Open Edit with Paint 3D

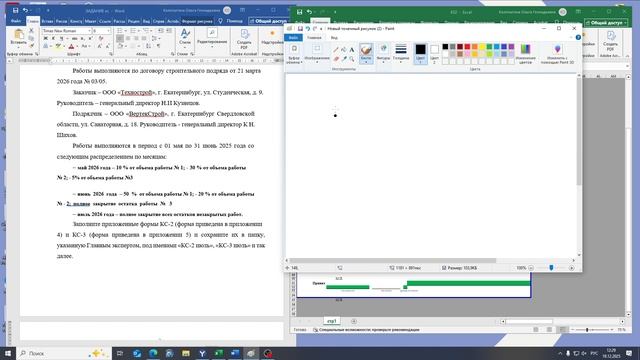[557, 53]
